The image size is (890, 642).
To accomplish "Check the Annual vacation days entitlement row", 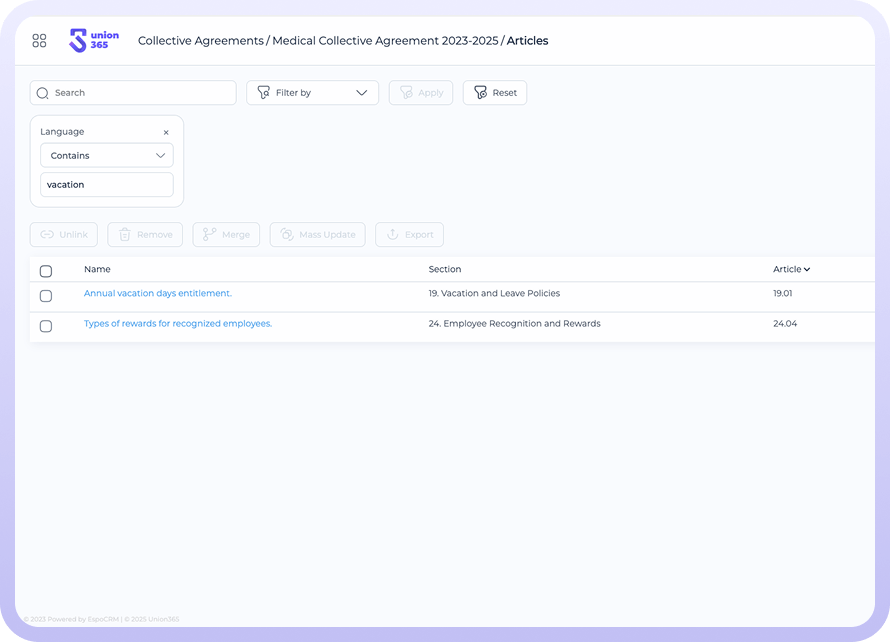I will (46, 296).
